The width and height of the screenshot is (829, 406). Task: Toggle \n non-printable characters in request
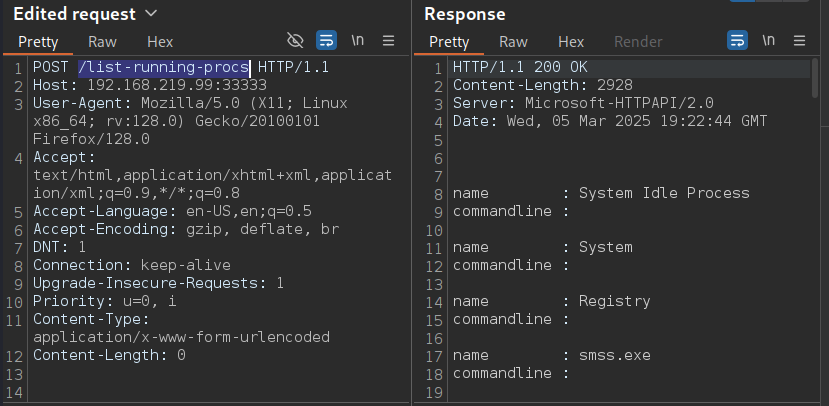pyautogui.click(x=358, y=40)
